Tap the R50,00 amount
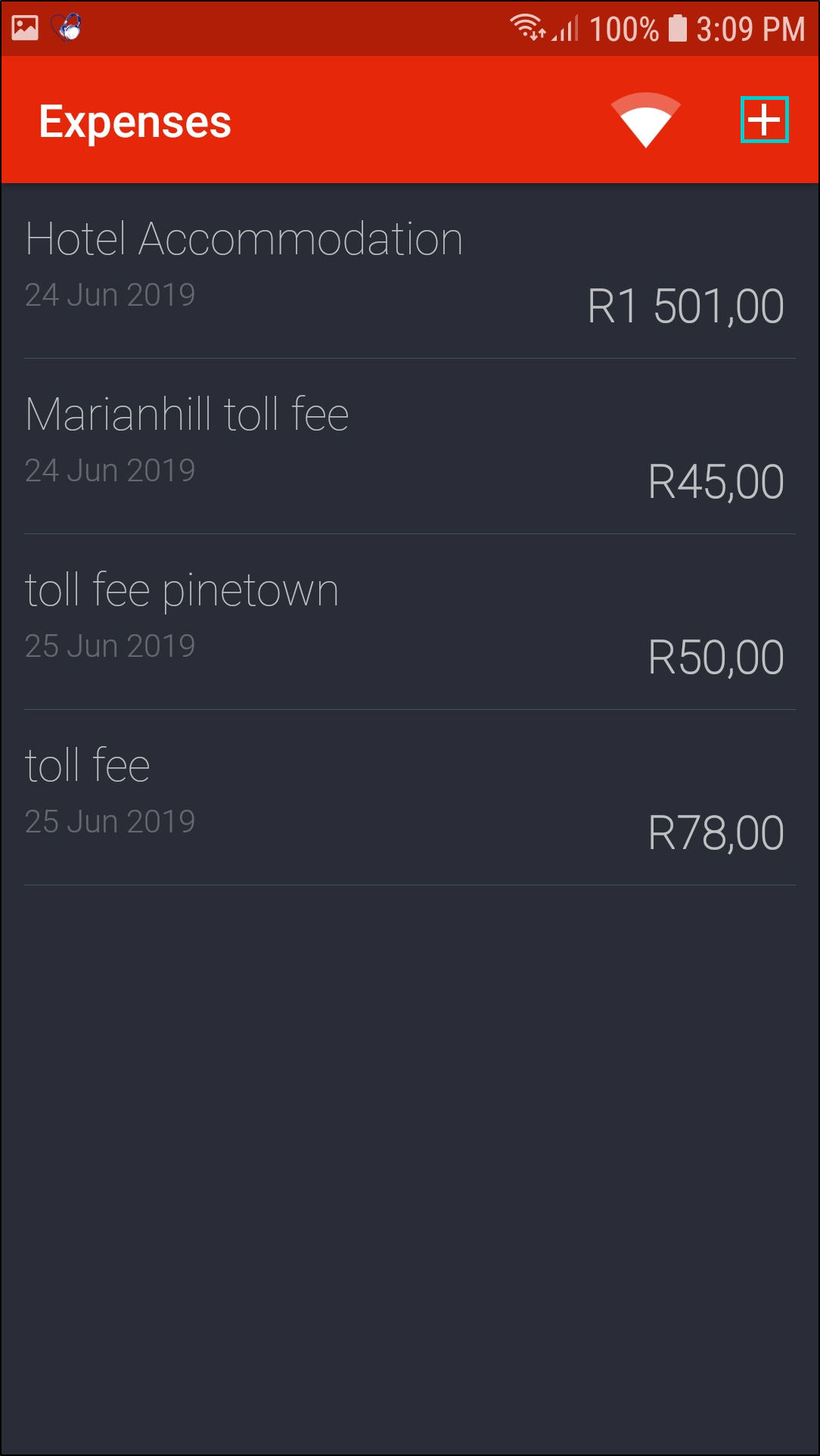The width and height of the screenshot is (820, 1456). (x=716, y=658)
